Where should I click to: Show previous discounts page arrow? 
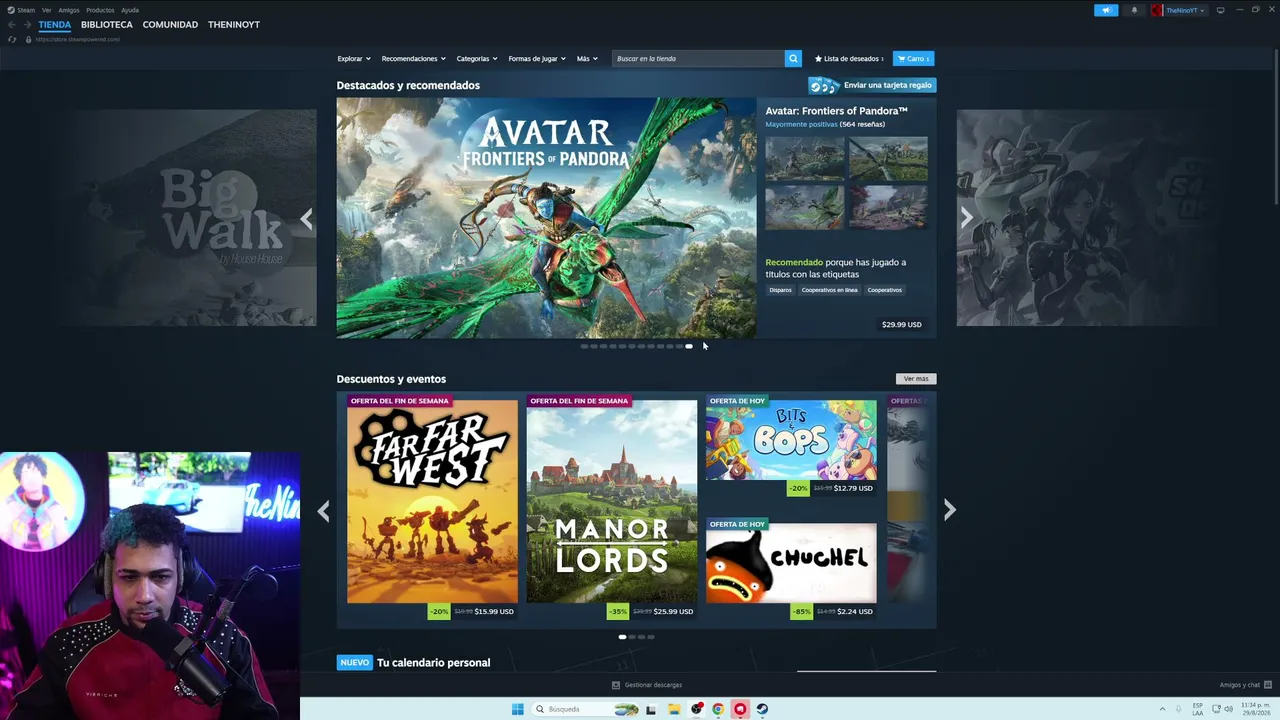click(323, 511)
